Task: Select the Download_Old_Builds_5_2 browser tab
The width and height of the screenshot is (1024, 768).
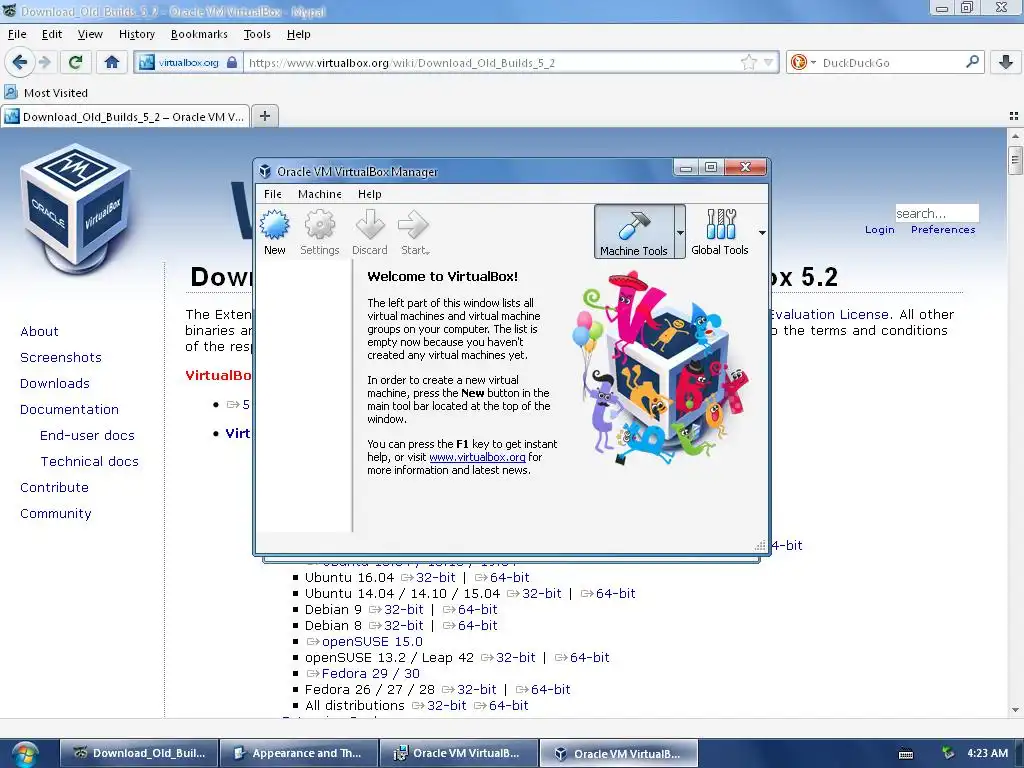Action: pyautogui.click(x=125, y=116)
